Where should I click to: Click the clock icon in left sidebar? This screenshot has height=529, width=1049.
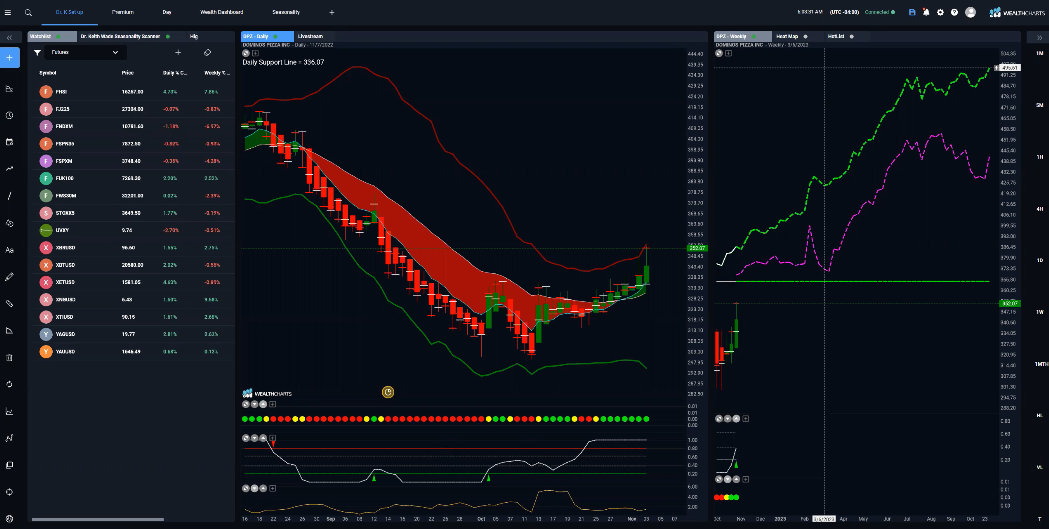[9, 115]
